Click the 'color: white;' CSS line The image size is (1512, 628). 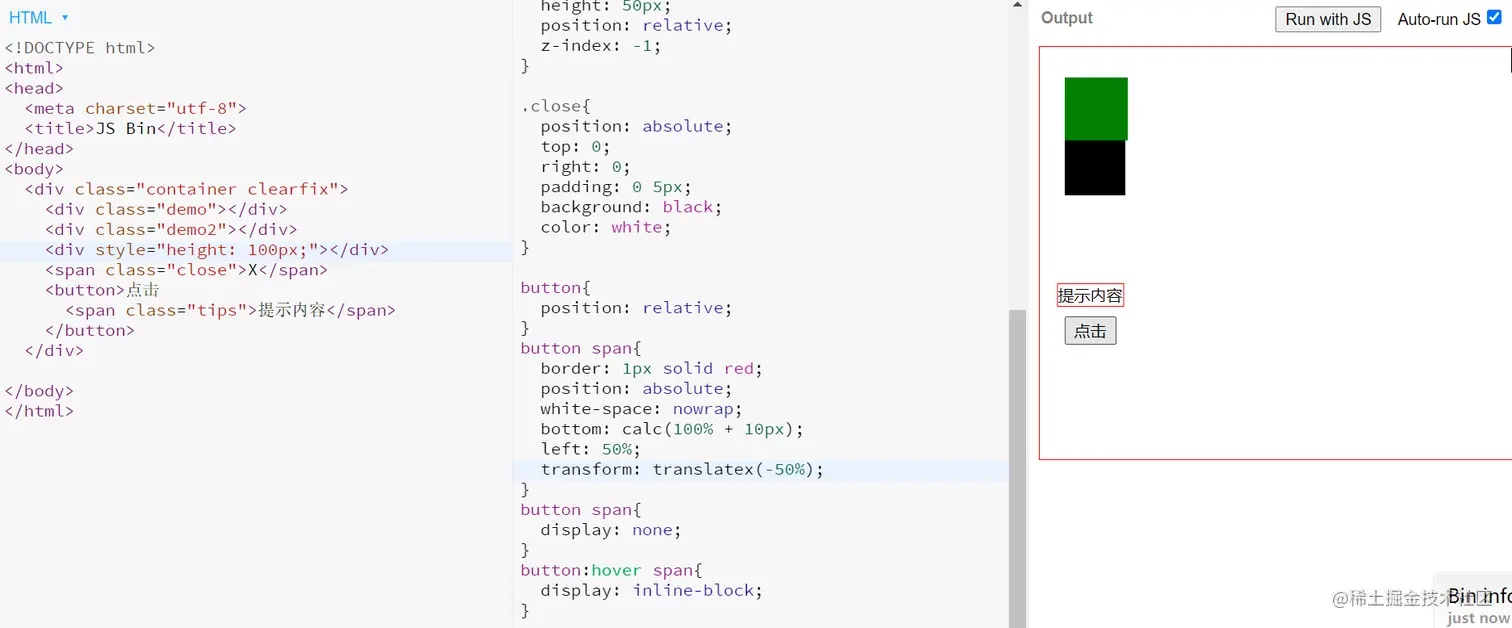606,227
